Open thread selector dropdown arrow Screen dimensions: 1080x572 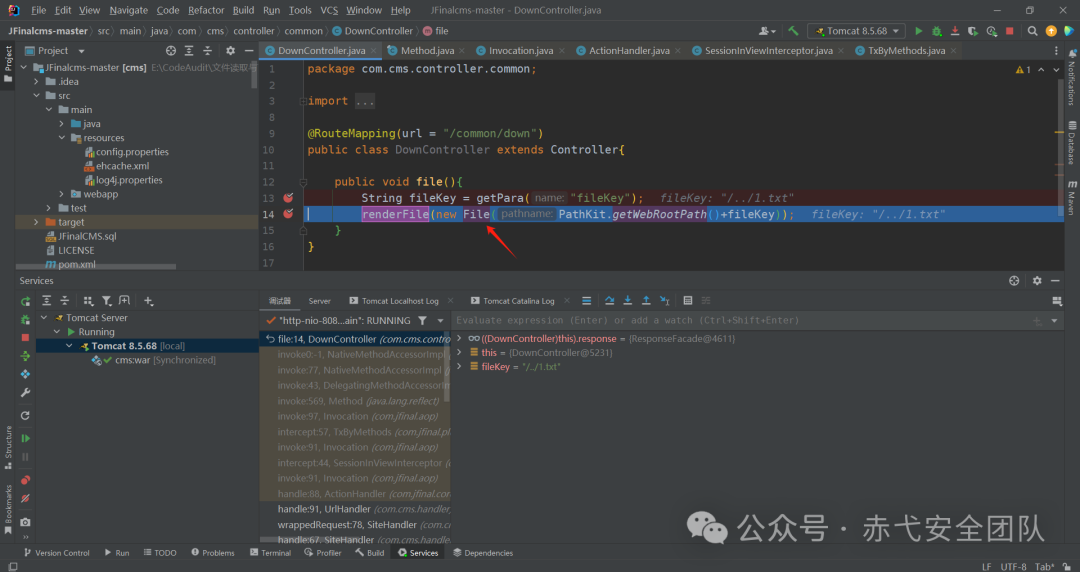pos(440,320)
